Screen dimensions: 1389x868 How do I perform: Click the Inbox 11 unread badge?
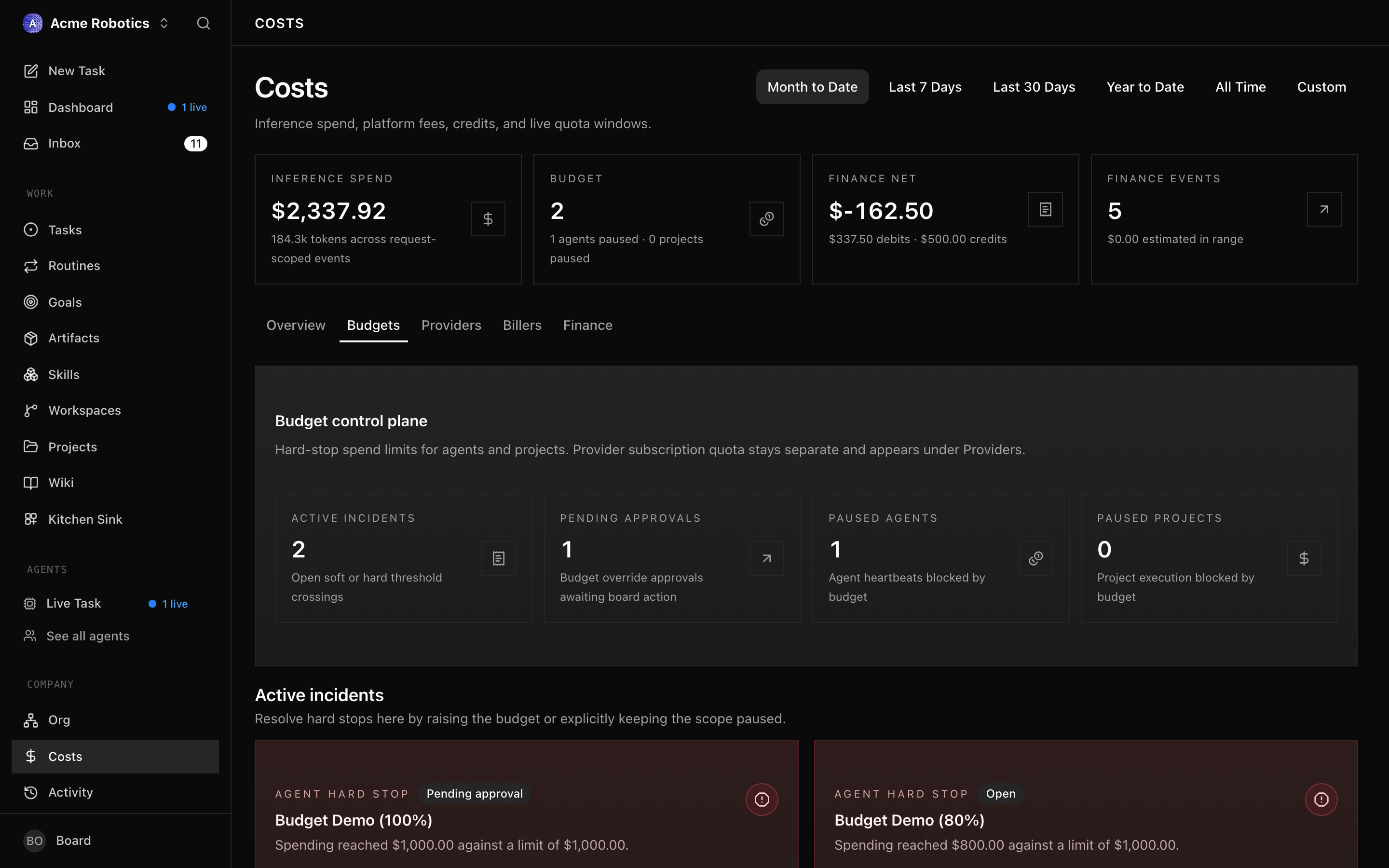pyautogui.click(x=196, y=144)
